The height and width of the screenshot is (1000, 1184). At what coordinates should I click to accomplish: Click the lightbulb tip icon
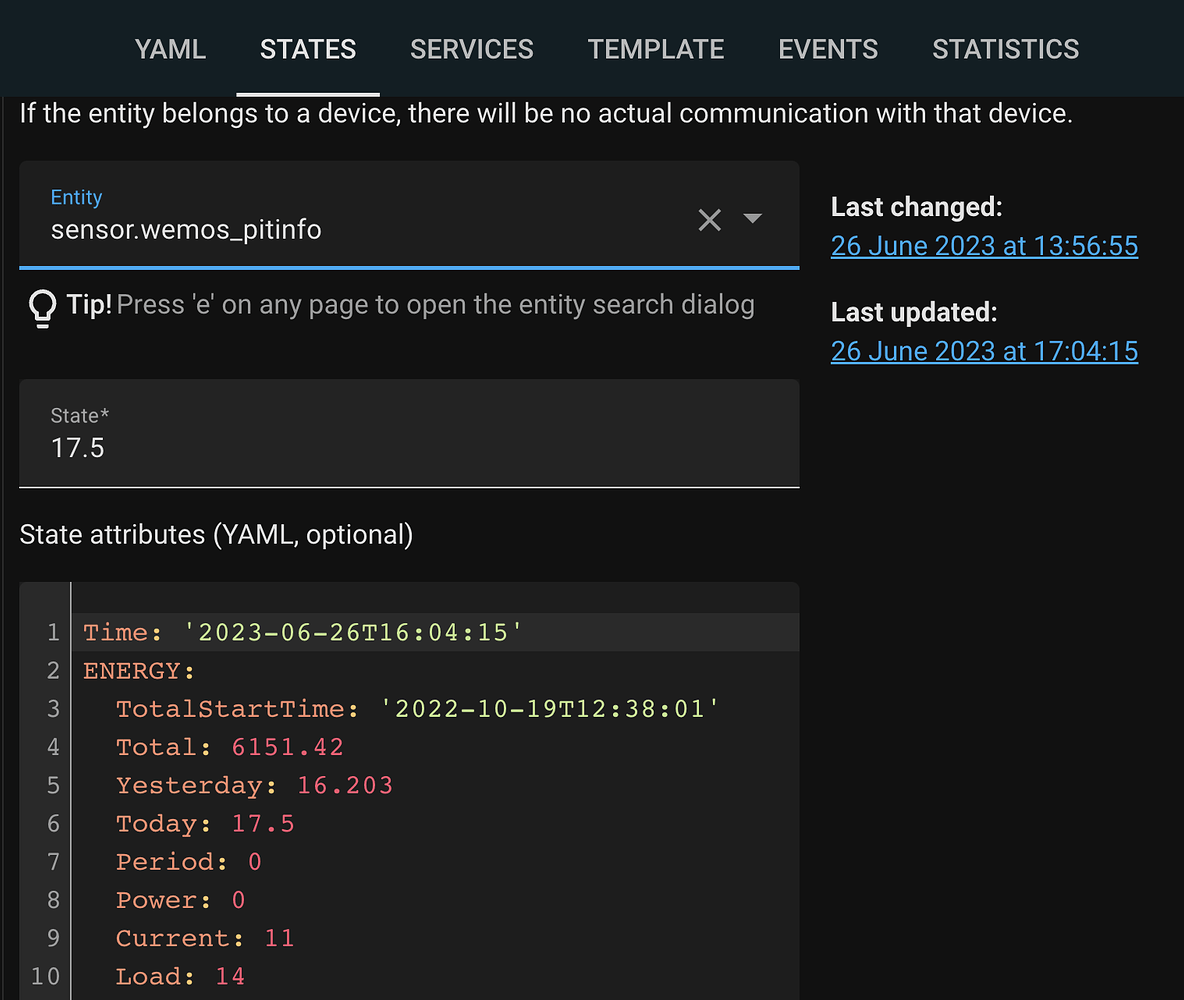pos(41,308)
